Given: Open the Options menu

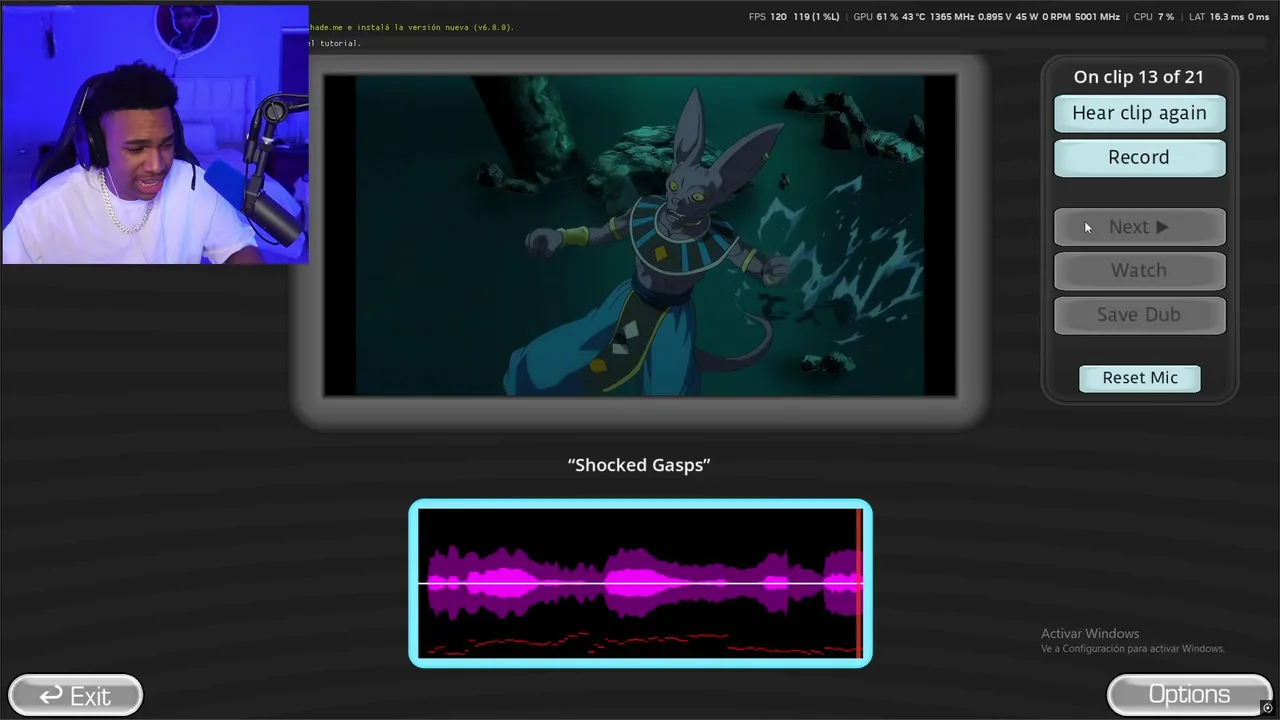Looking at the screenshot, I should (1188, 694).
